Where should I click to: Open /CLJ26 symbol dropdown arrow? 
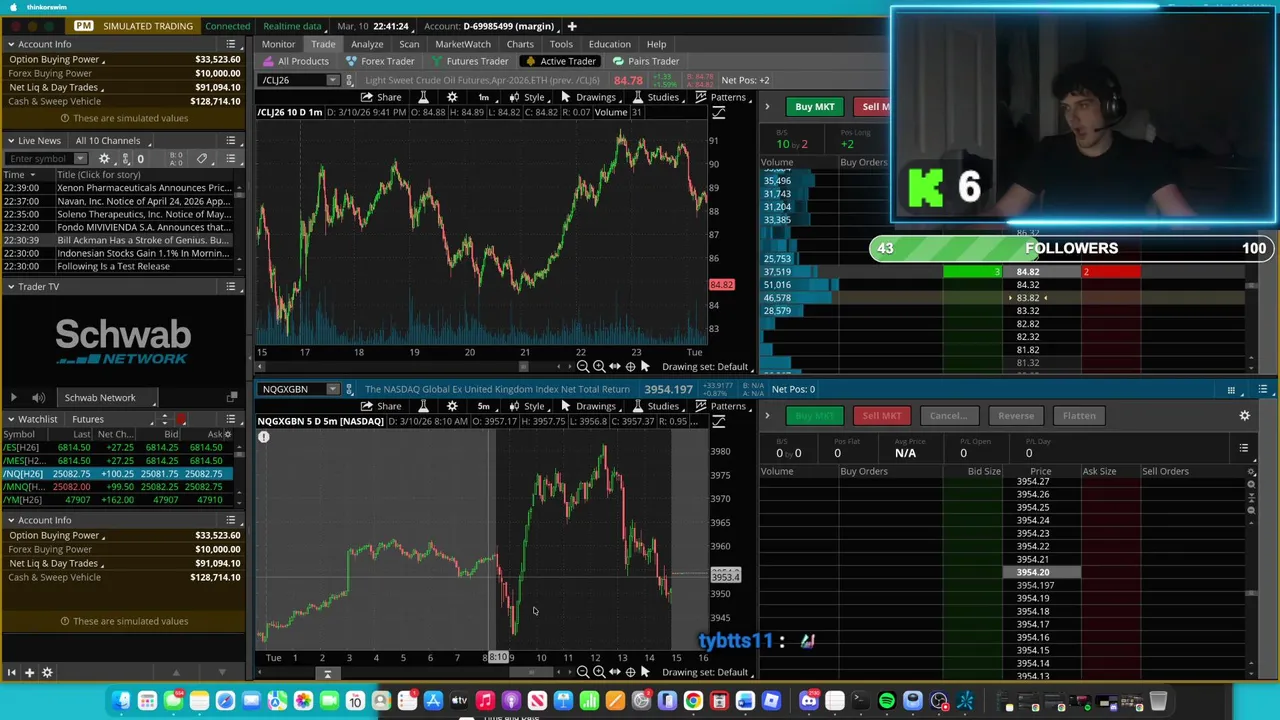pyautogui.click(x=334, y=80)
